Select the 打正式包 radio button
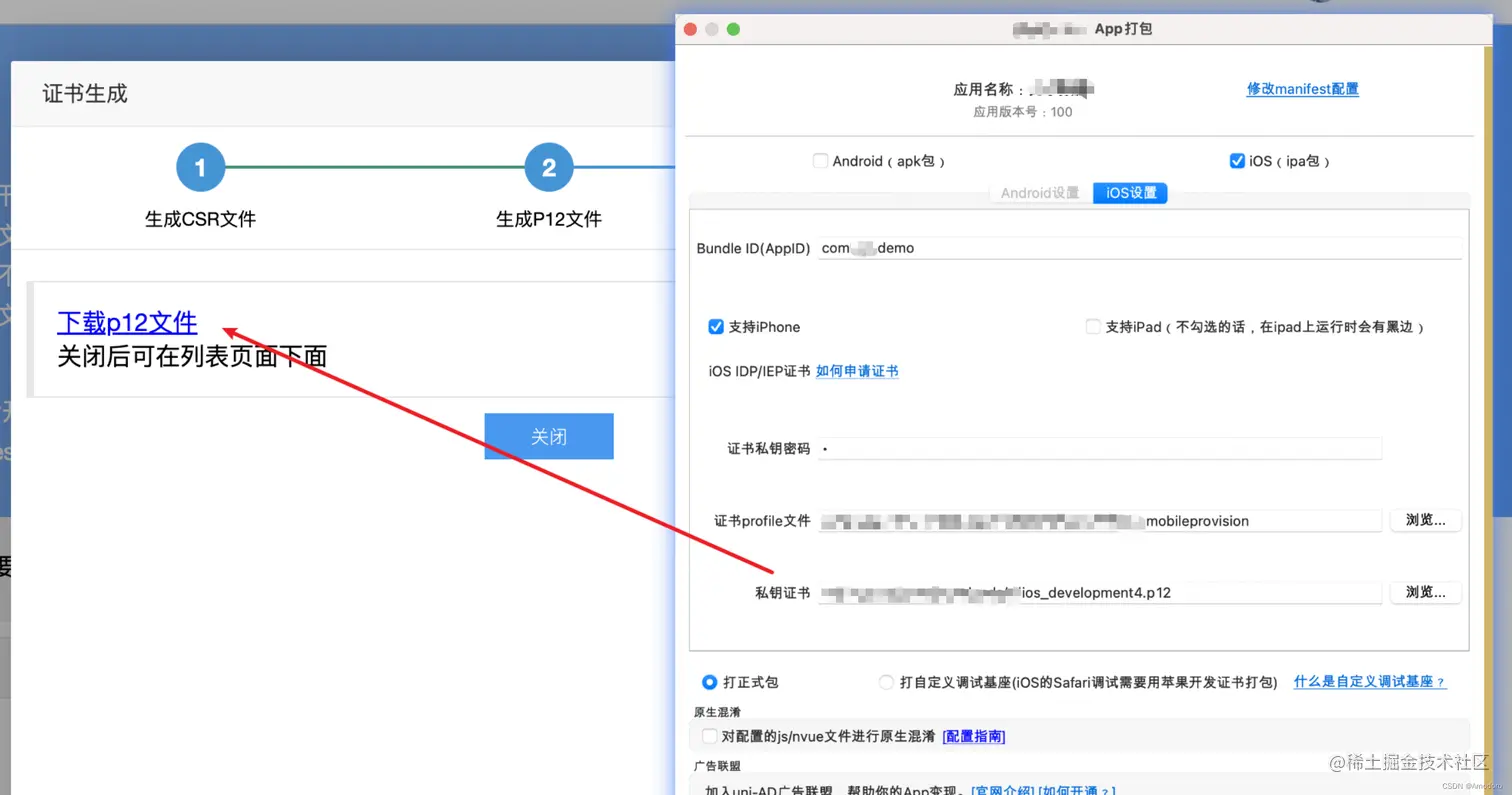The image size is (1512, 795). (709, 682)
